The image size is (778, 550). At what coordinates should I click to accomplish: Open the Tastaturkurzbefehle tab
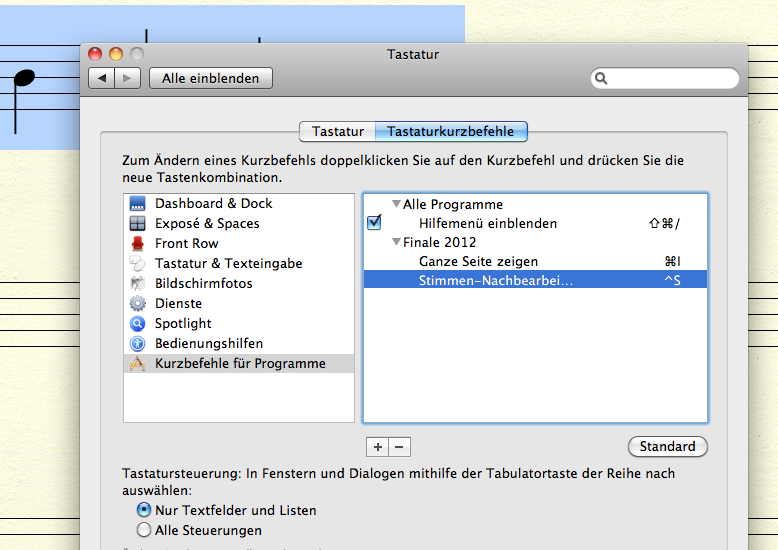pyautogui.click(x=450, y=131)
